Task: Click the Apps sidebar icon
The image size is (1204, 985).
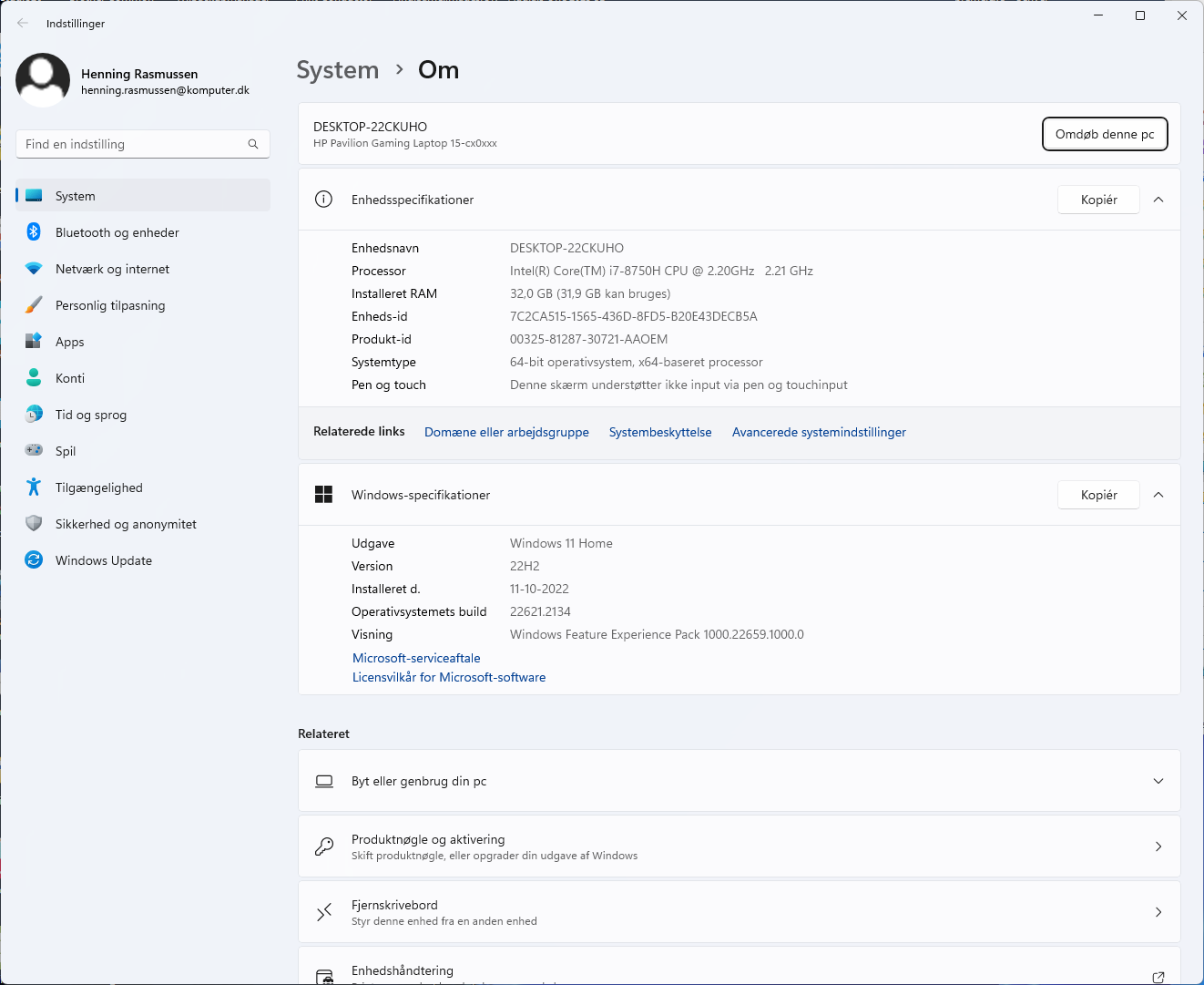Action: (x=34, y=342)
